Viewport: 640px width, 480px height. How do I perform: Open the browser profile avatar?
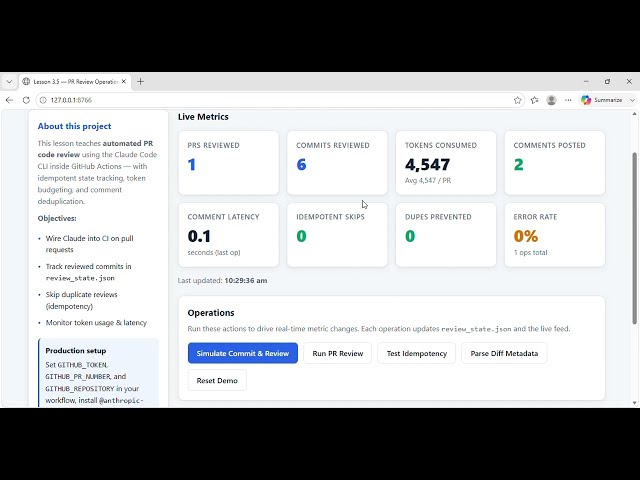[x=551, y=100]
